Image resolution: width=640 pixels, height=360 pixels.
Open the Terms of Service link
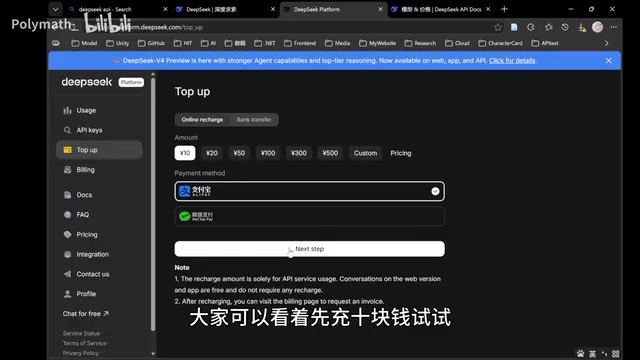coord(84,343)
